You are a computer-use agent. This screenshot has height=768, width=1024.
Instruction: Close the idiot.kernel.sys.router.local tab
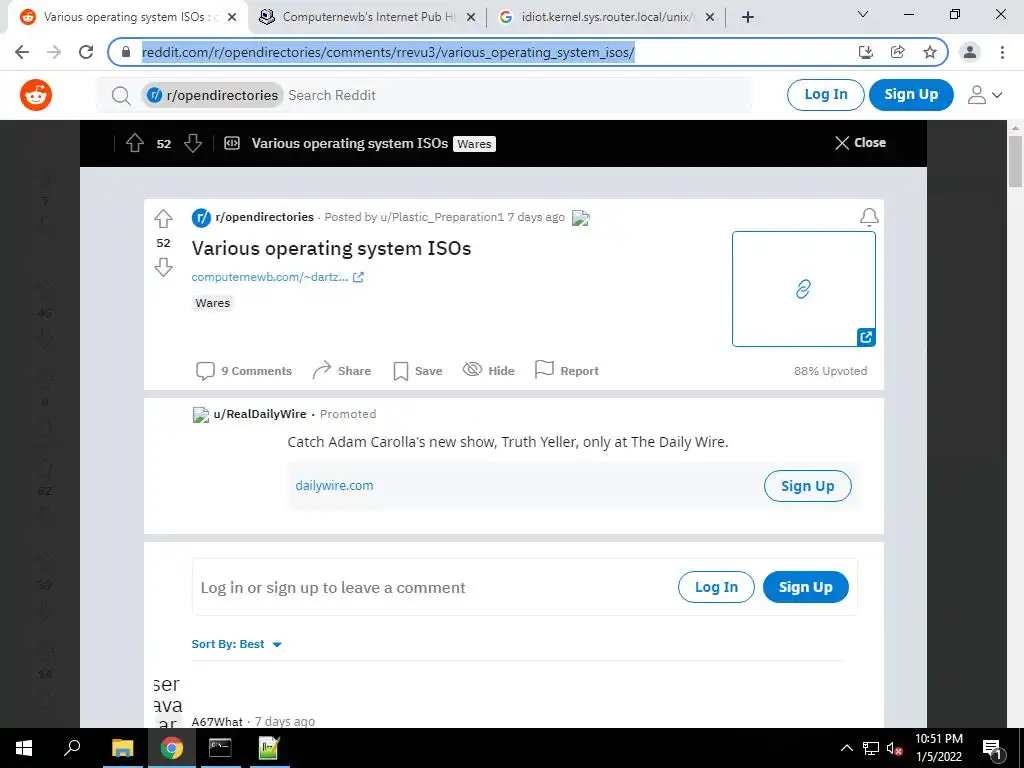(x=710, y=17)
